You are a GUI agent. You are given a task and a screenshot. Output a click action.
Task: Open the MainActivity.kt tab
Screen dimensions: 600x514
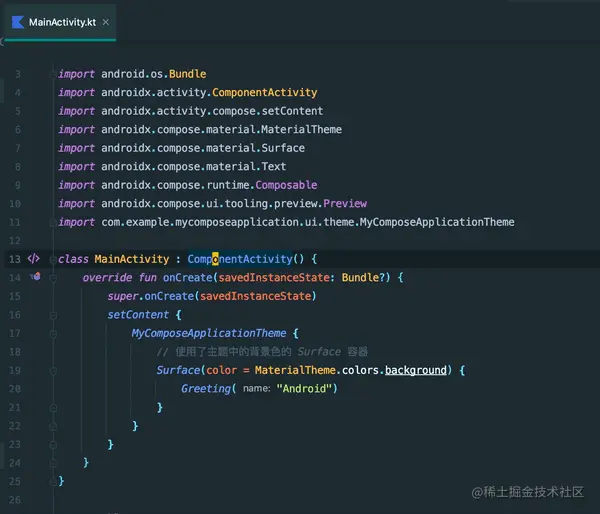[x=60, y=22]
